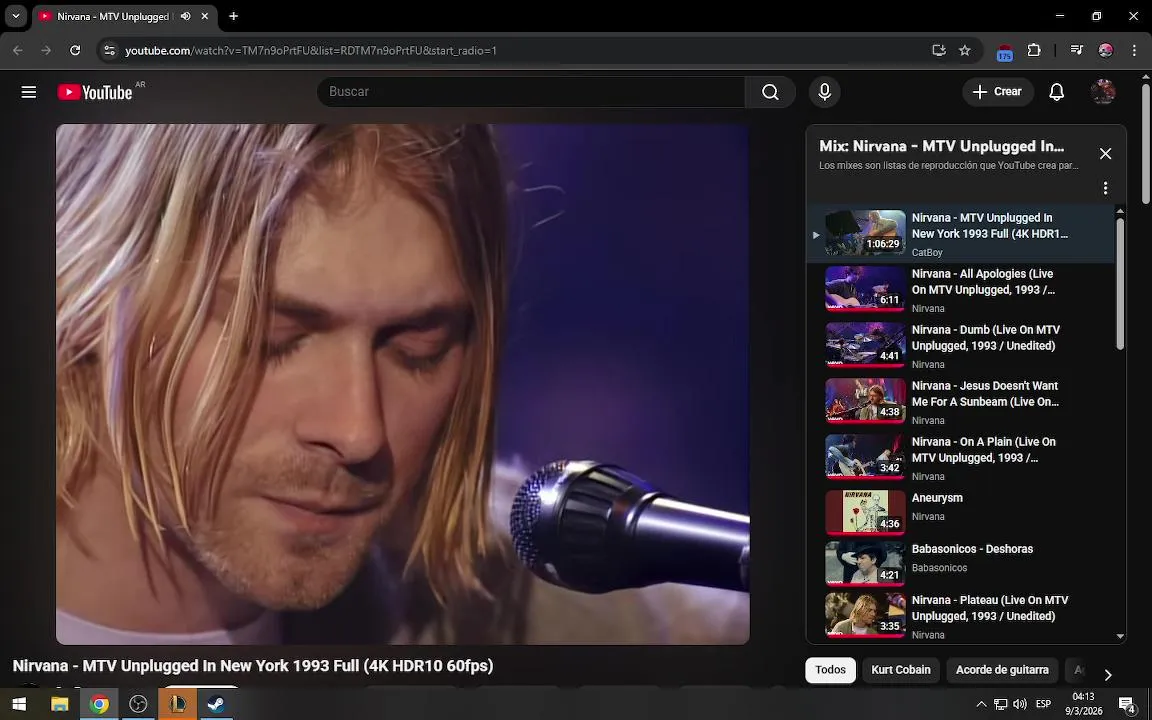Go to YouTube home via logo

tap(95, 92)
